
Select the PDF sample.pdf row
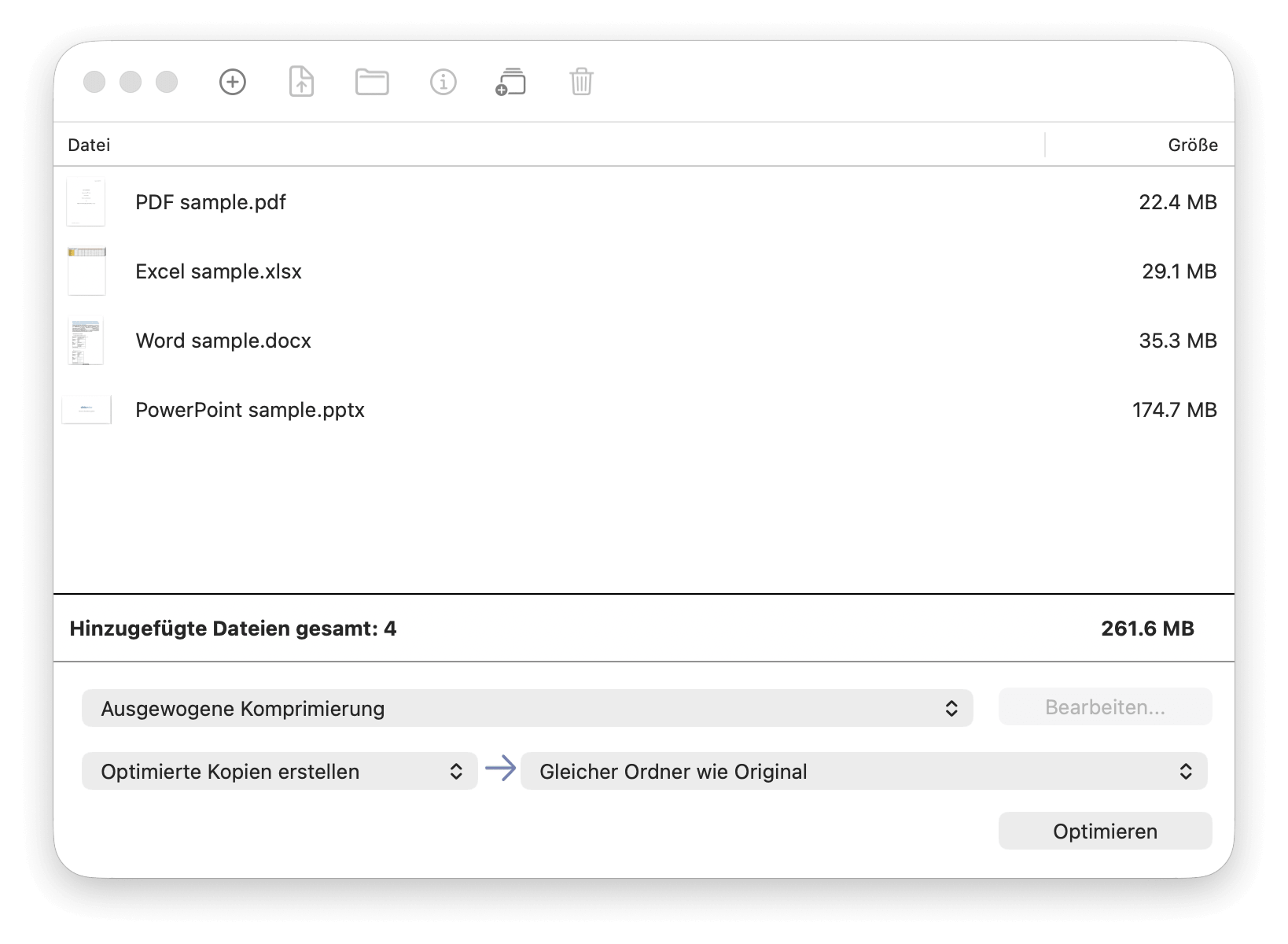(644, 202)
